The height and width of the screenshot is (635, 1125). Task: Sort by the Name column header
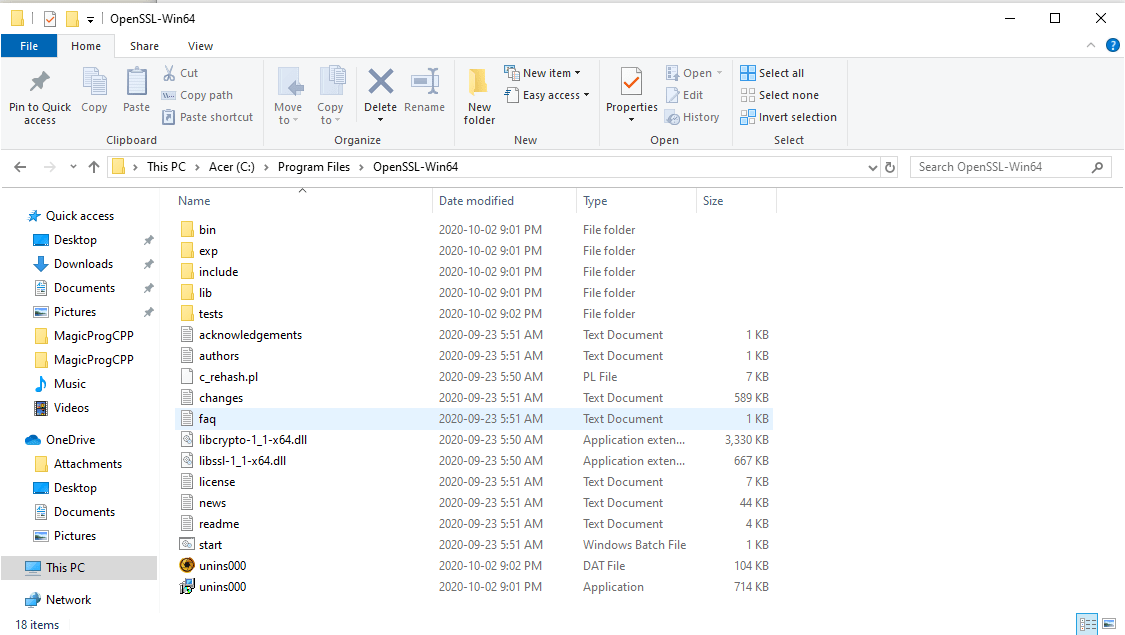click(302, 201)
